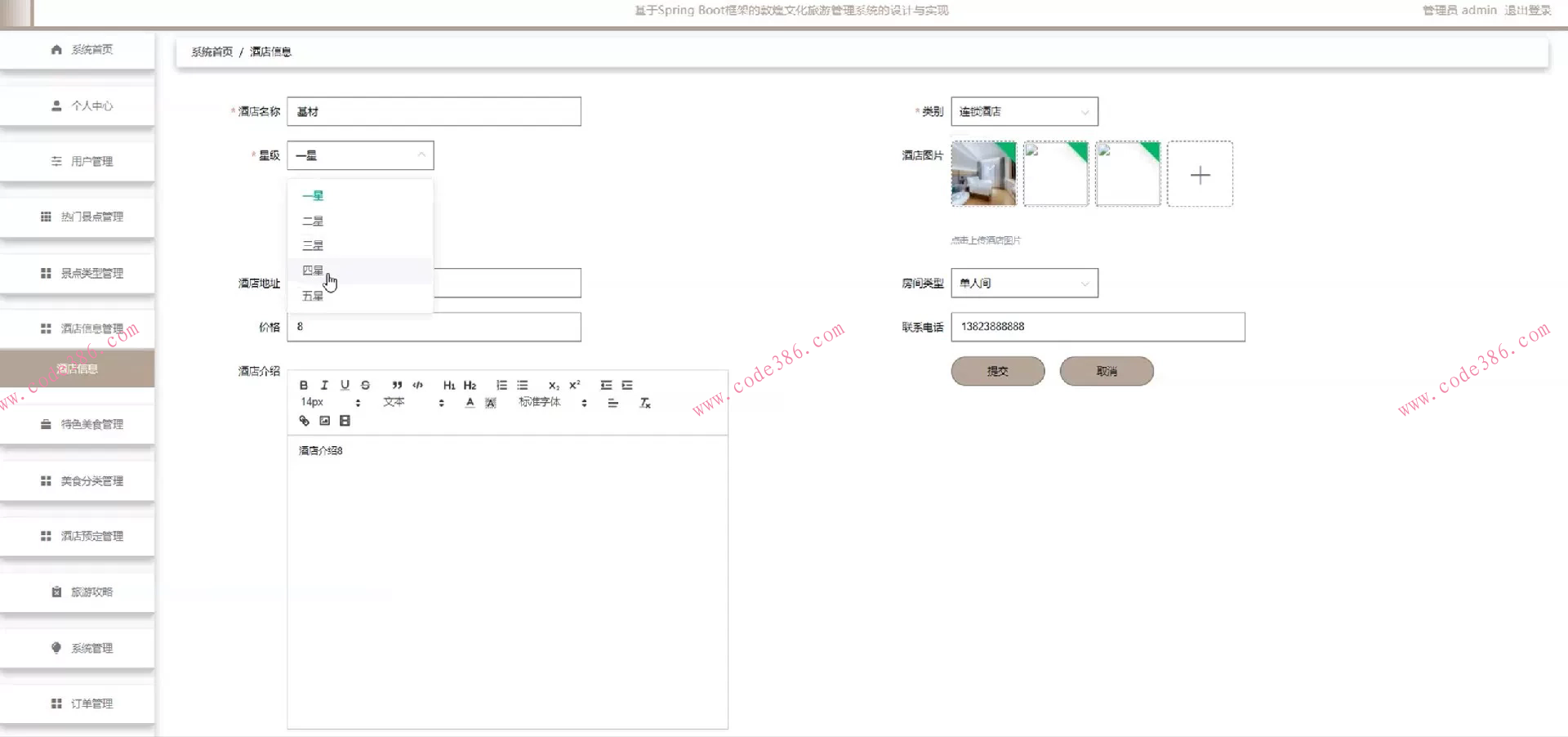Focus the 酒店名称 hotel name field

click(434, 112)
